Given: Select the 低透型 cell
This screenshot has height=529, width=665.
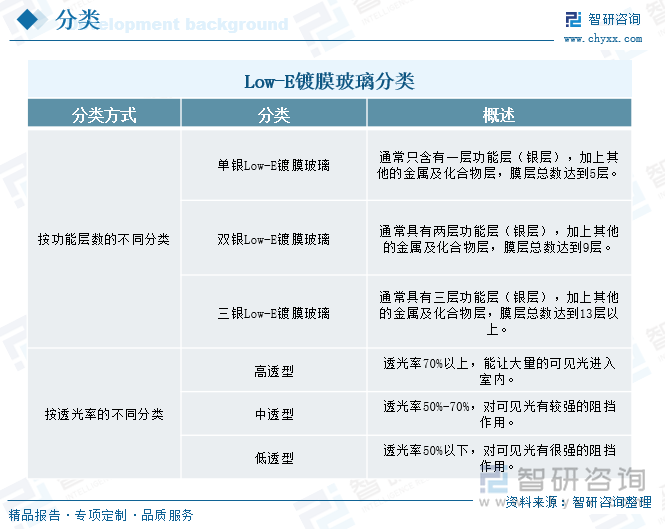Looking at the screenshot, I should (274, 458).
